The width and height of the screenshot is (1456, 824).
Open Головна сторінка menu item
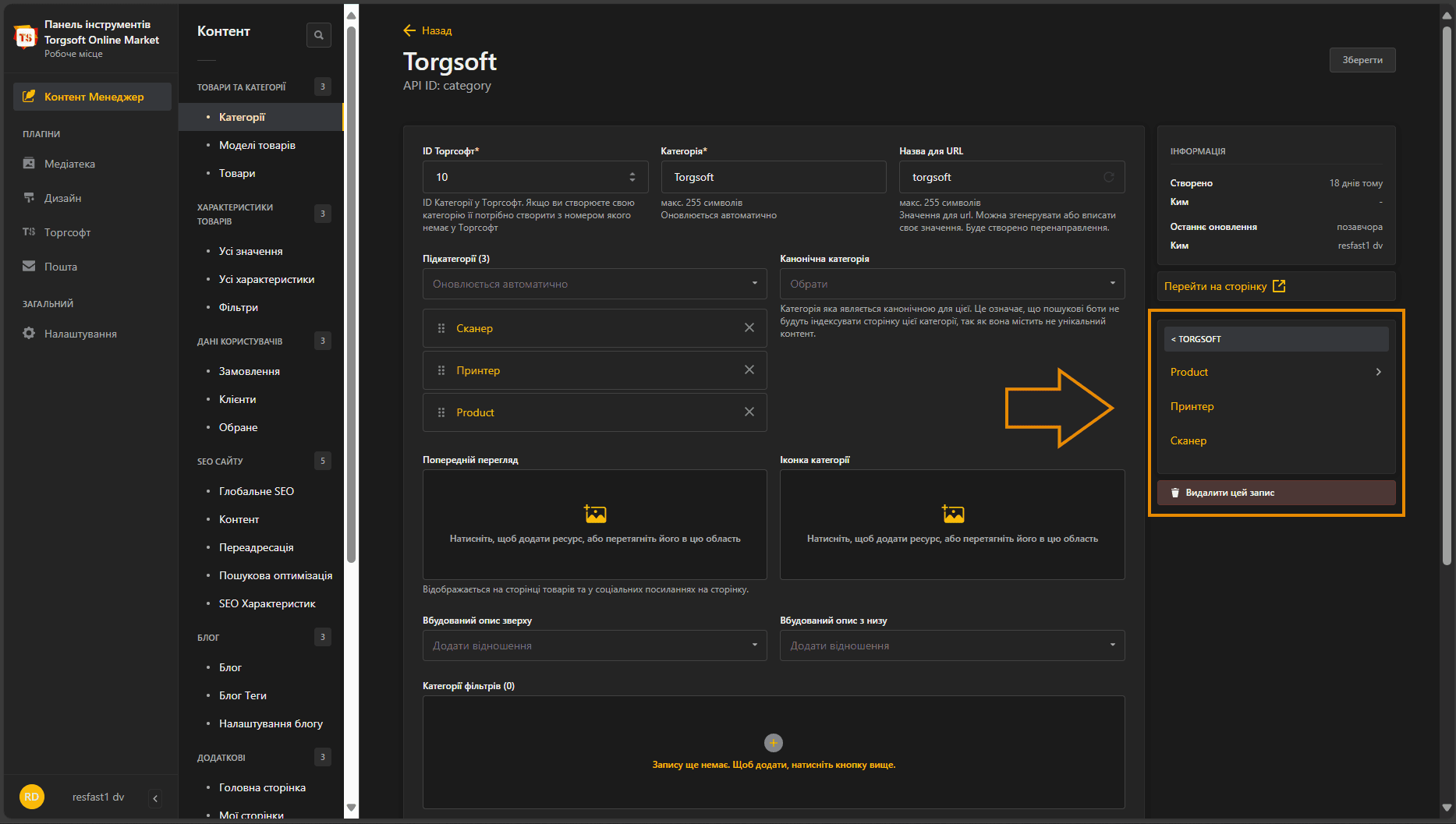click(260, 787)
